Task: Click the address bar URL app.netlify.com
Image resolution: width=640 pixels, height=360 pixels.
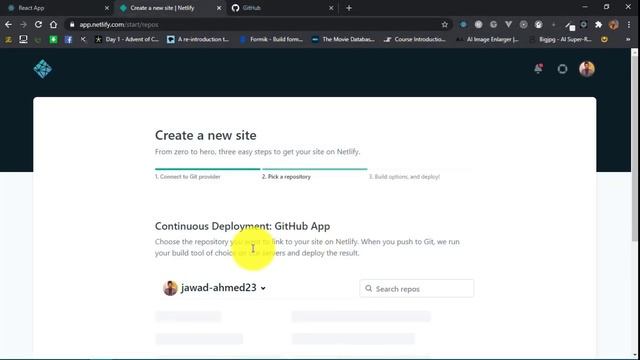Action: pyautogui.click(x=119, y=24)
